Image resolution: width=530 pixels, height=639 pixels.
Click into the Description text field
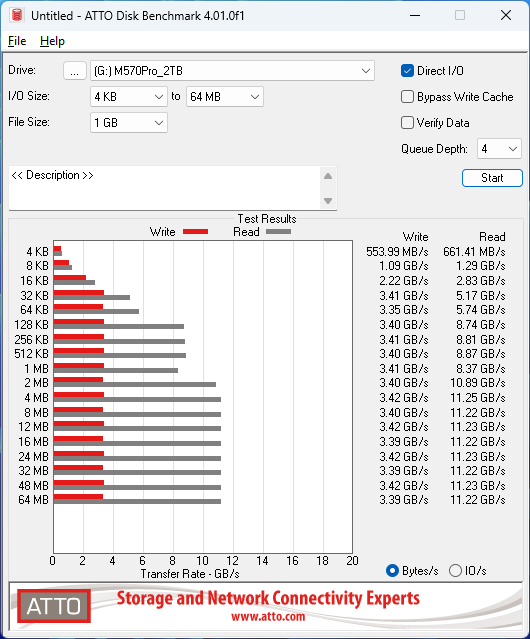click(165, 188)
